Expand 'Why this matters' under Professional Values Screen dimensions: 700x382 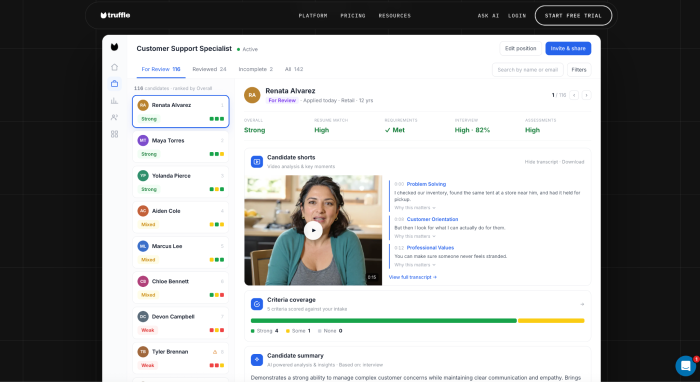(x=415, y=265)
